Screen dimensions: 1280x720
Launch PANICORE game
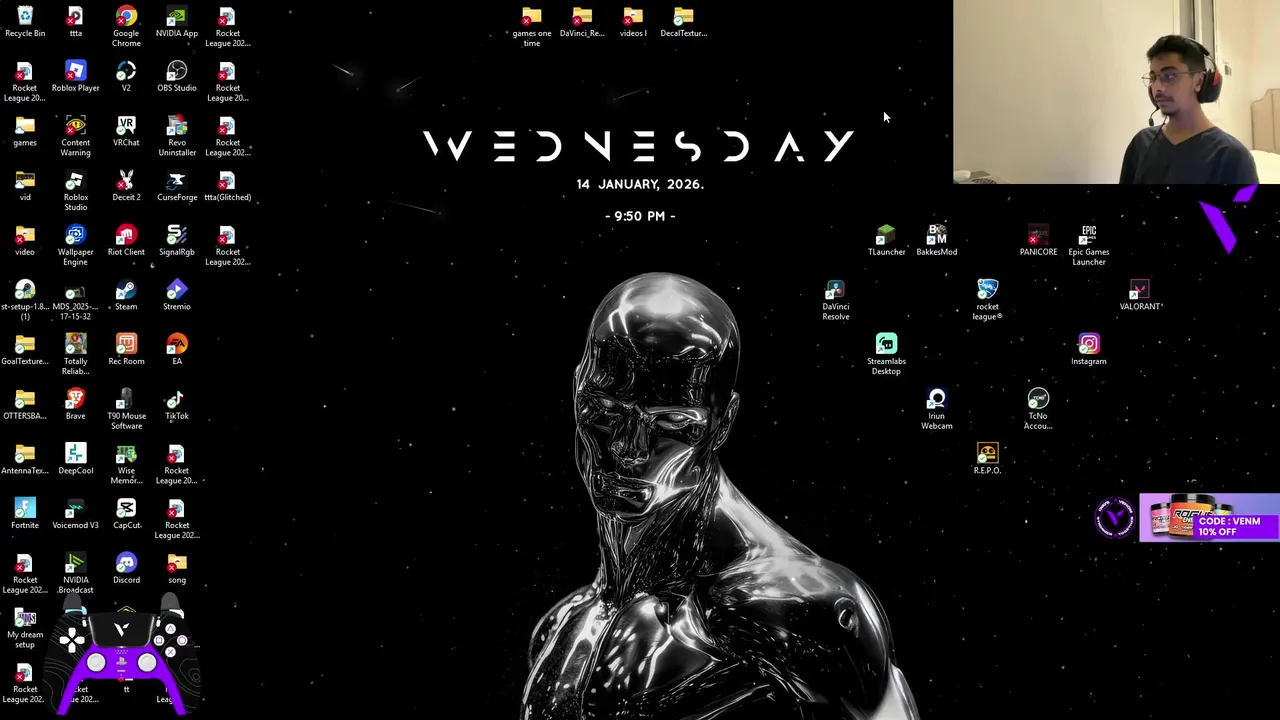click(1038, 241)
